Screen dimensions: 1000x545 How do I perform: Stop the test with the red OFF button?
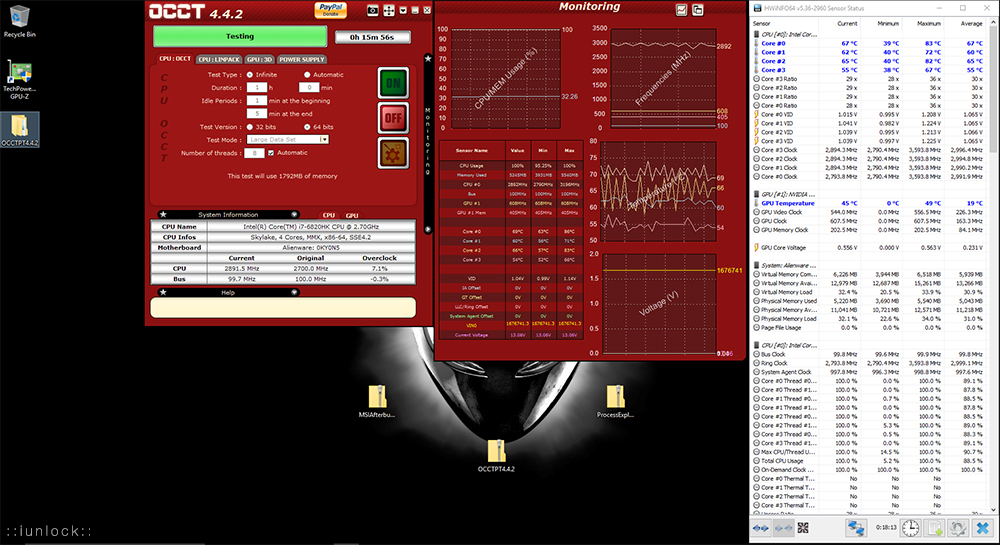tap(393, 118)
